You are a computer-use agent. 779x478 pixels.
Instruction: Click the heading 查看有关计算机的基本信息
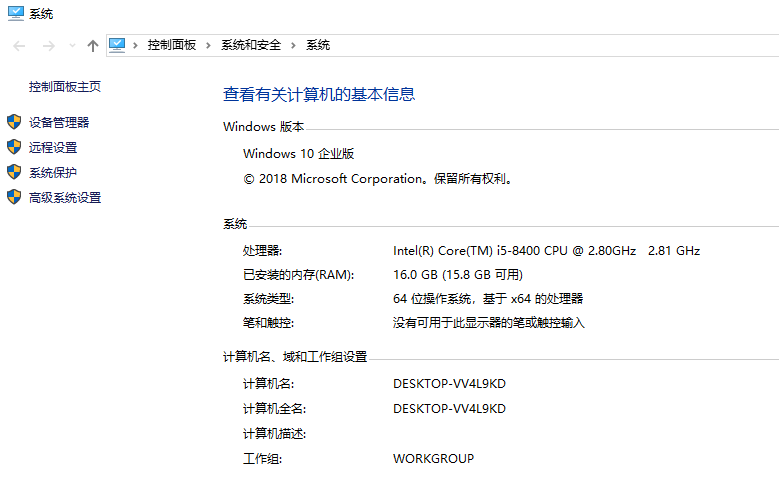(319, 94)
